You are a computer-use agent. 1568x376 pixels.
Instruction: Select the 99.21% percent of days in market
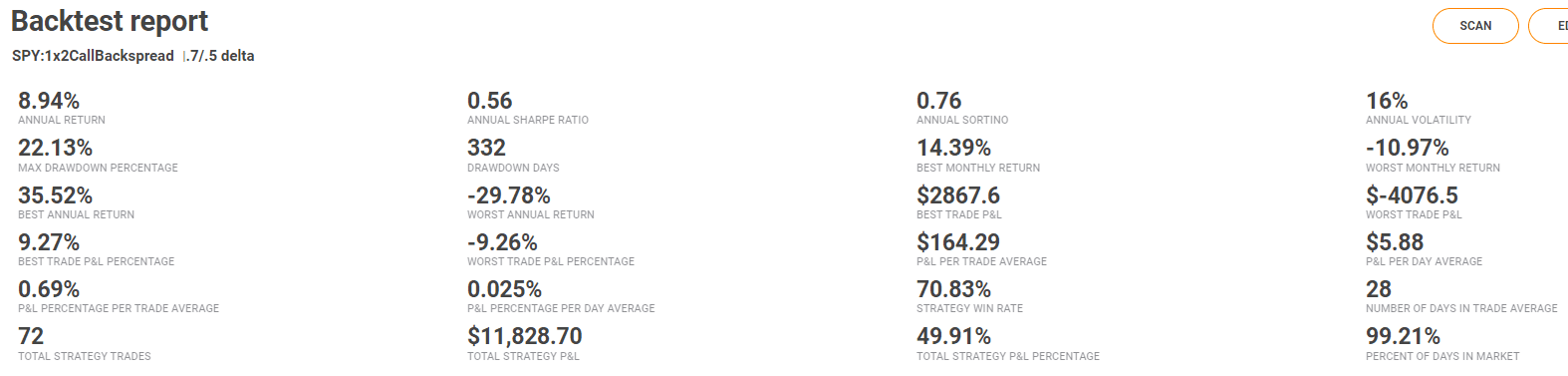point(1403,336)
